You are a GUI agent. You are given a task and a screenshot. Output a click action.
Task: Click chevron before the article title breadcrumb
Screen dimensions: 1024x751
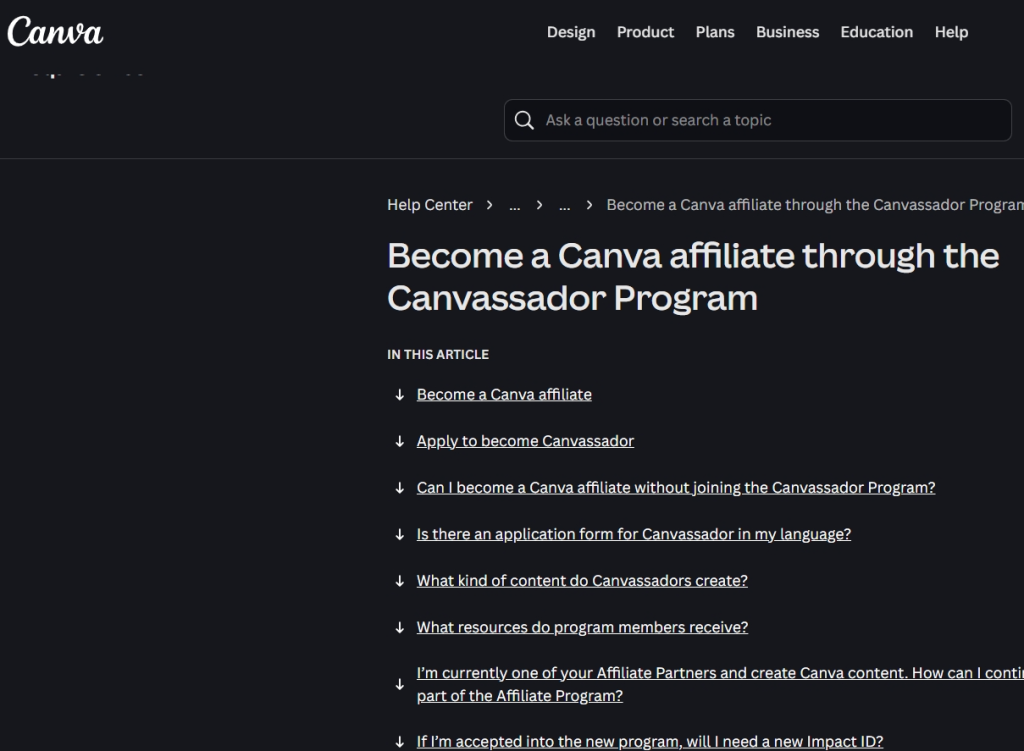(590, 205)
